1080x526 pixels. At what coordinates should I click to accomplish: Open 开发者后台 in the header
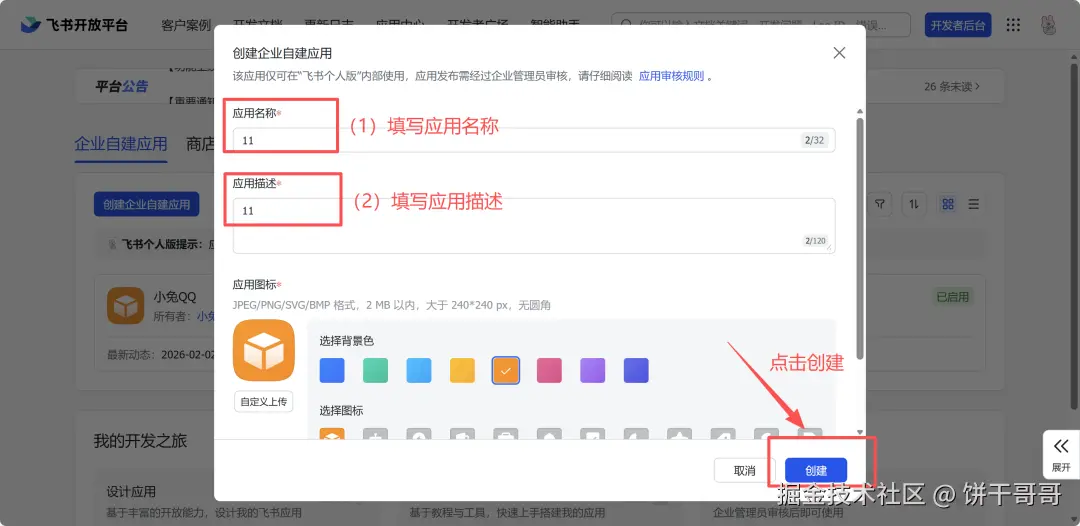click(957, 25)
